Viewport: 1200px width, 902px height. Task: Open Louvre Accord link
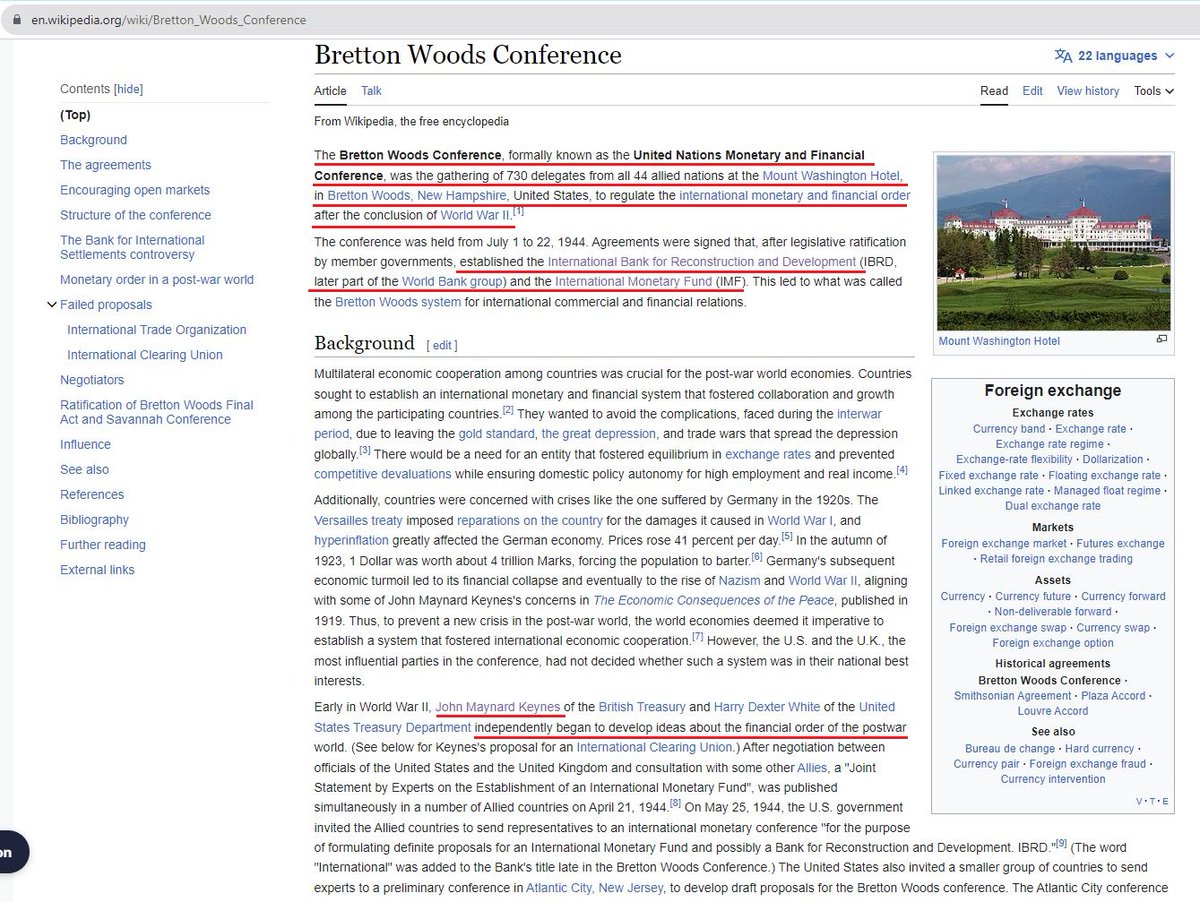click(x=1053, y=711)
